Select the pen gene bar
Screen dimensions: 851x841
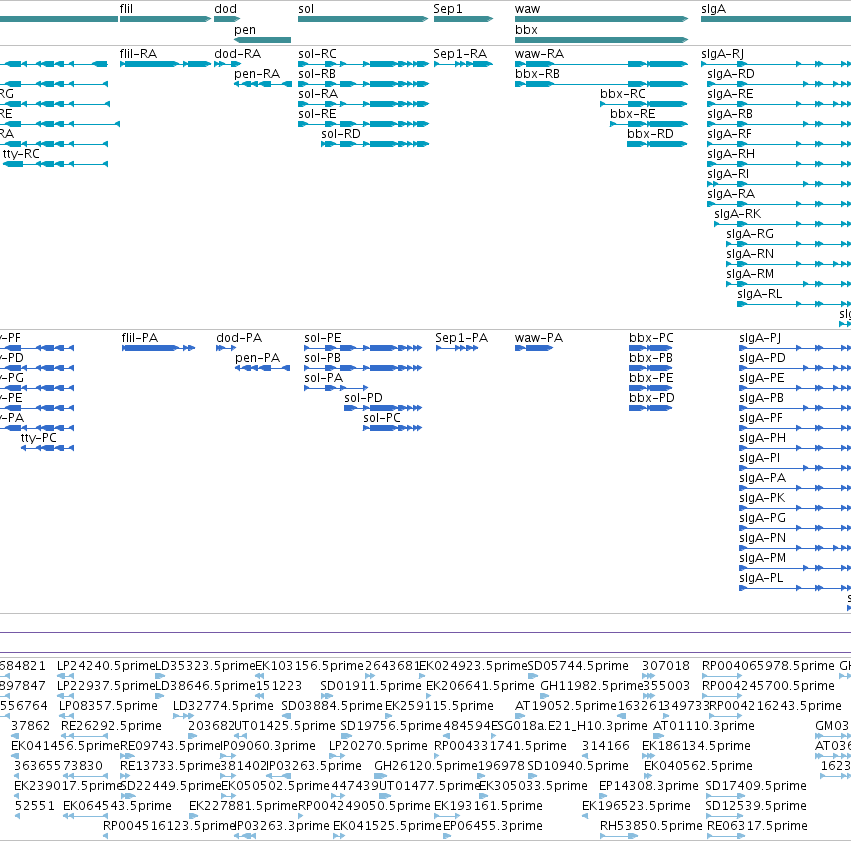point(263,40)
